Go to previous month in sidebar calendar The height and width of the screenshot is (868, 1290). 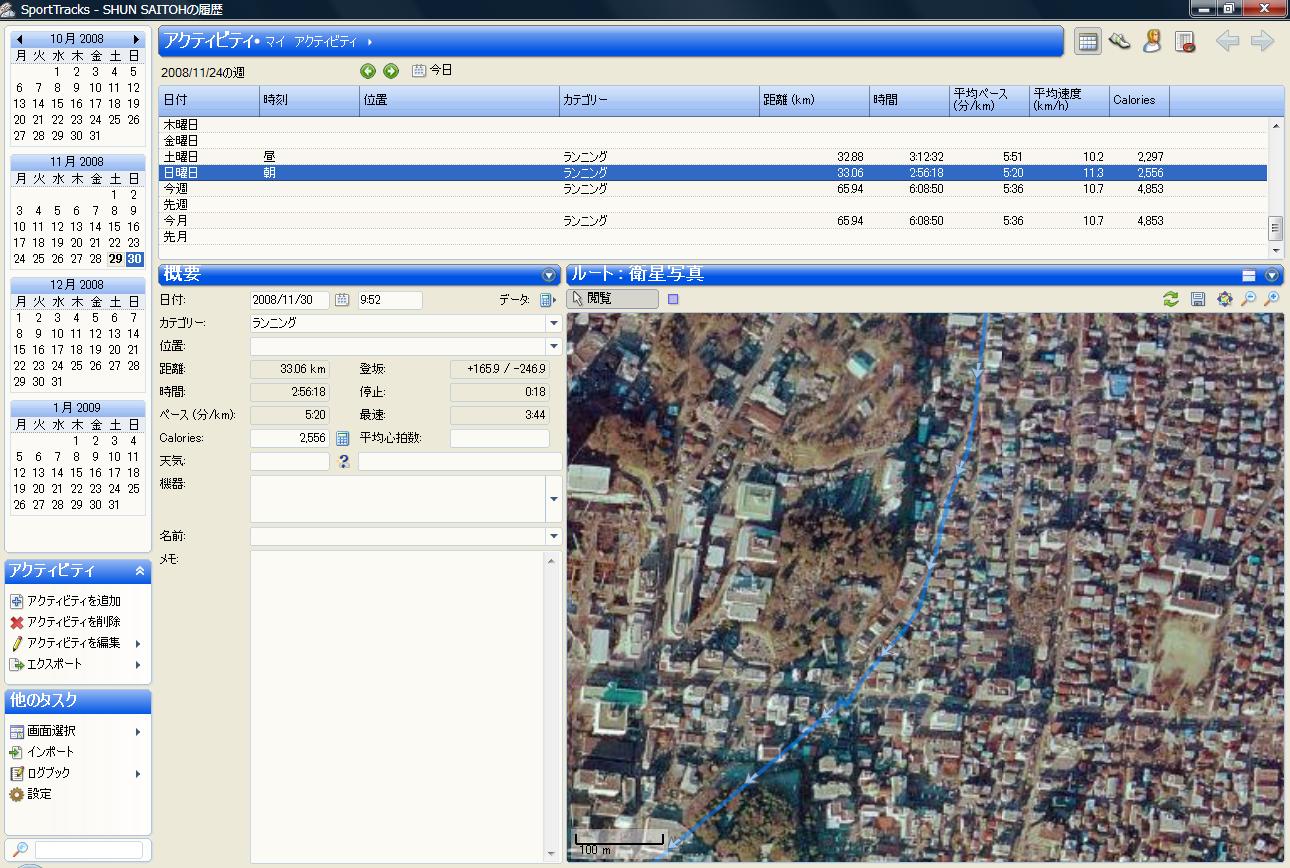pos(20,39)
